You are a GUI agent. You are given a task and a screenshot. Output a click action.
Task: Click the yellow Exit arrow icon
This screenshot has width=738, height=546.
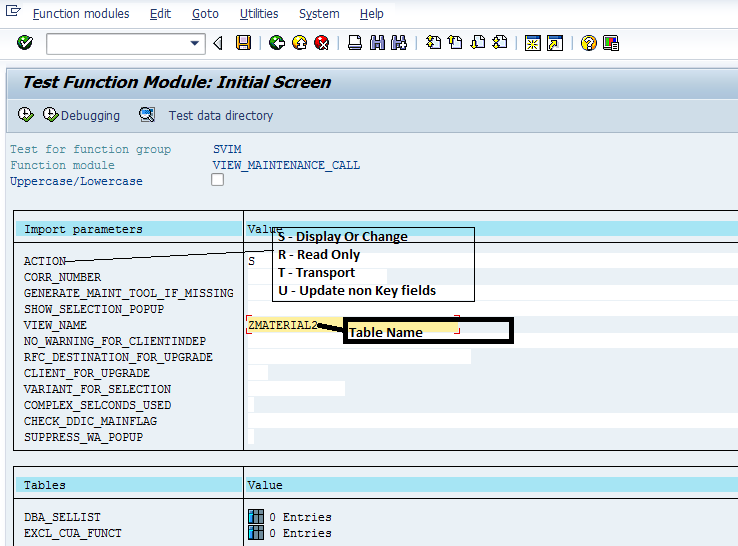(299, 43)
